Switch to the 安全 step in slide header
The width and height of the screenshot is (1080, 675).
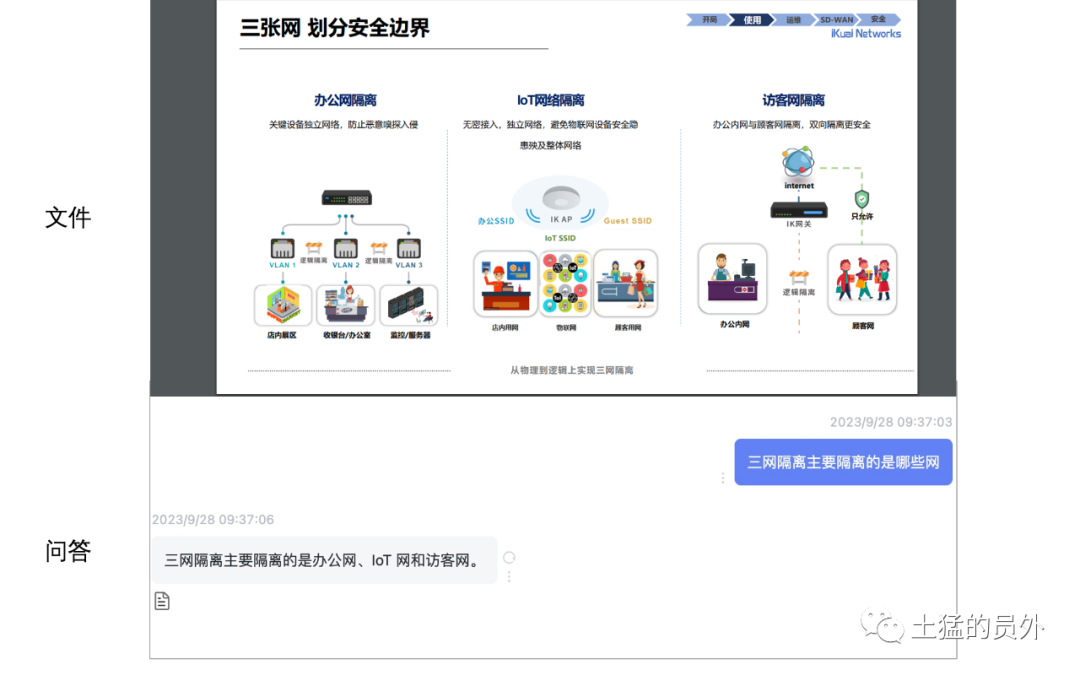[879, 20]
